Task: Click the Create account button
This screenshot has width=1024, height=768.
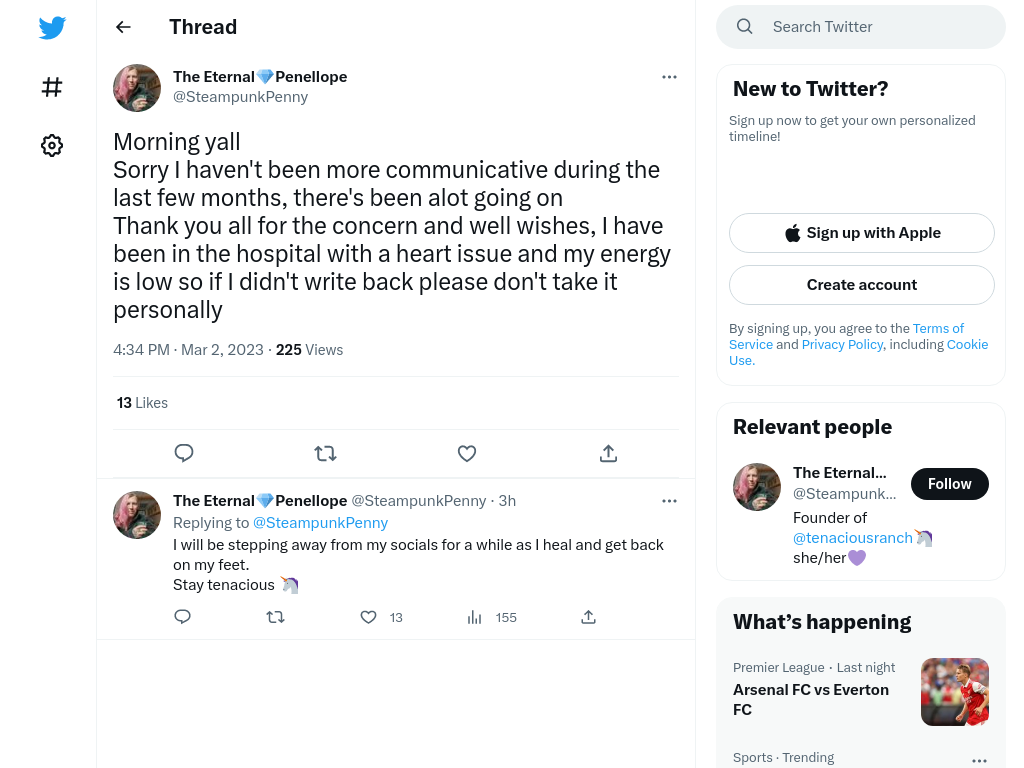Action: click(x=861, y=285)
